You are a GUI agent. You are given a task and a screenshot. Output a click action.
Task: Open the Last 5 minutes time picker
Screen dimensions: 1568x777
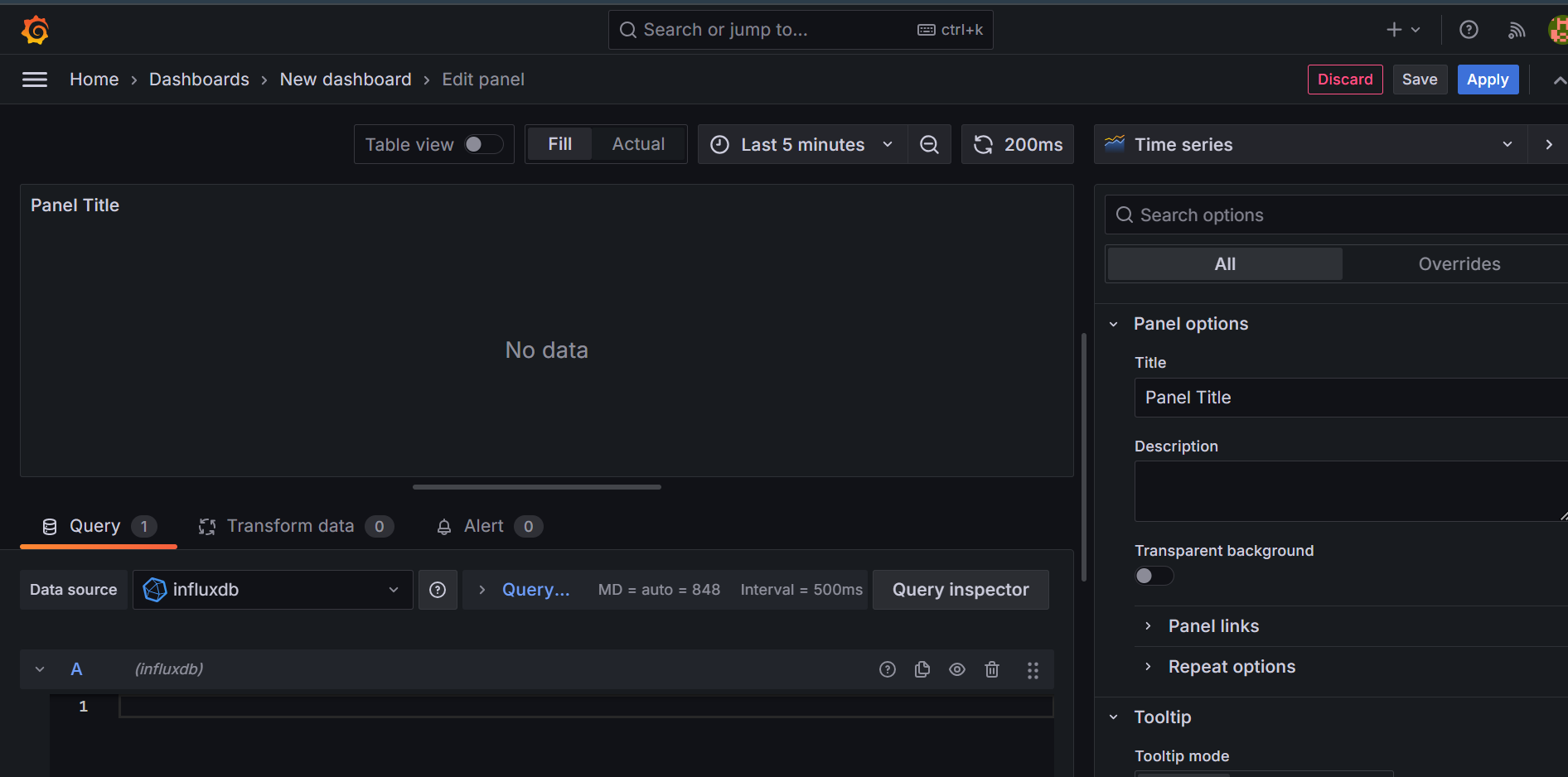(x=802, y=144)
